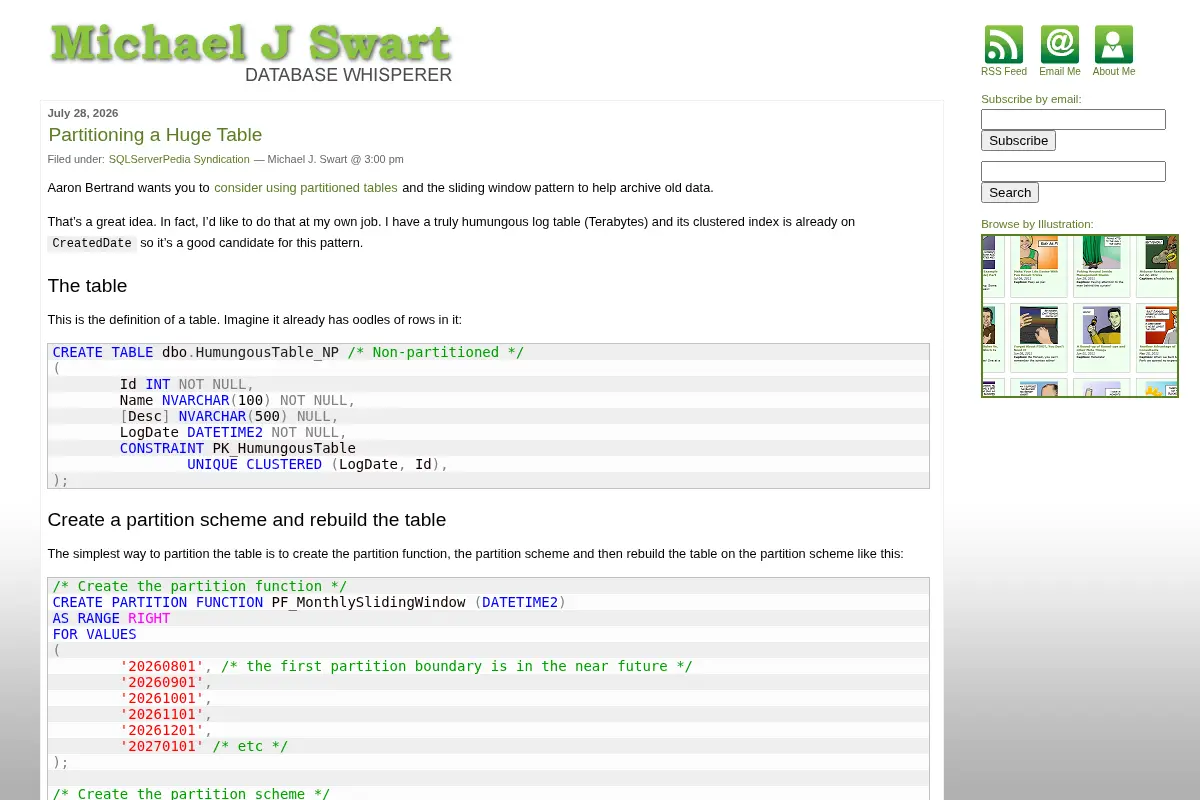The image size is (1200, 800).
Task: Click the 'DATABASE WHISPERER' tagline
Action: click(x=349, y=75)
